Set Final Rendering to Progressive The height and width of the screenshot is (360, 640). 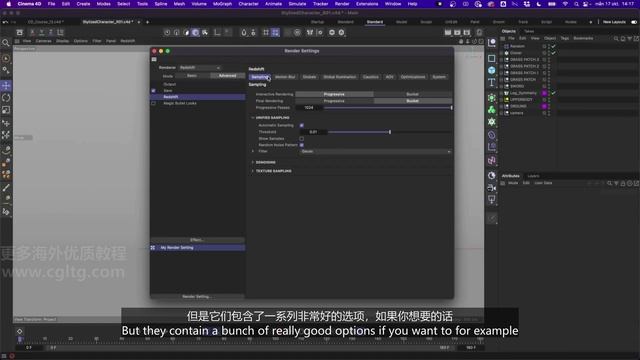[x=334, y=101]
